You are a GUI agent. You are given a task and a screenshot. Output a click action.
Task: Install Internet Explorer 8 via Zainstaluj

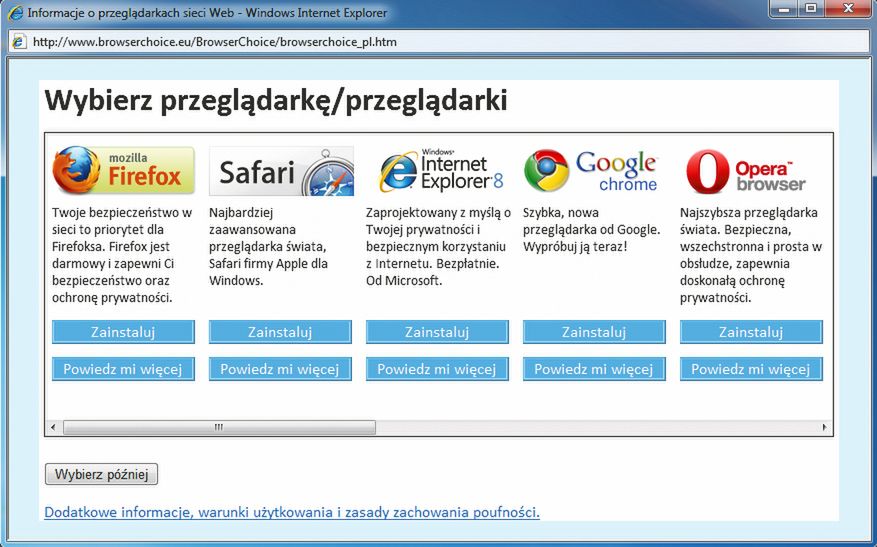(437, 332)
